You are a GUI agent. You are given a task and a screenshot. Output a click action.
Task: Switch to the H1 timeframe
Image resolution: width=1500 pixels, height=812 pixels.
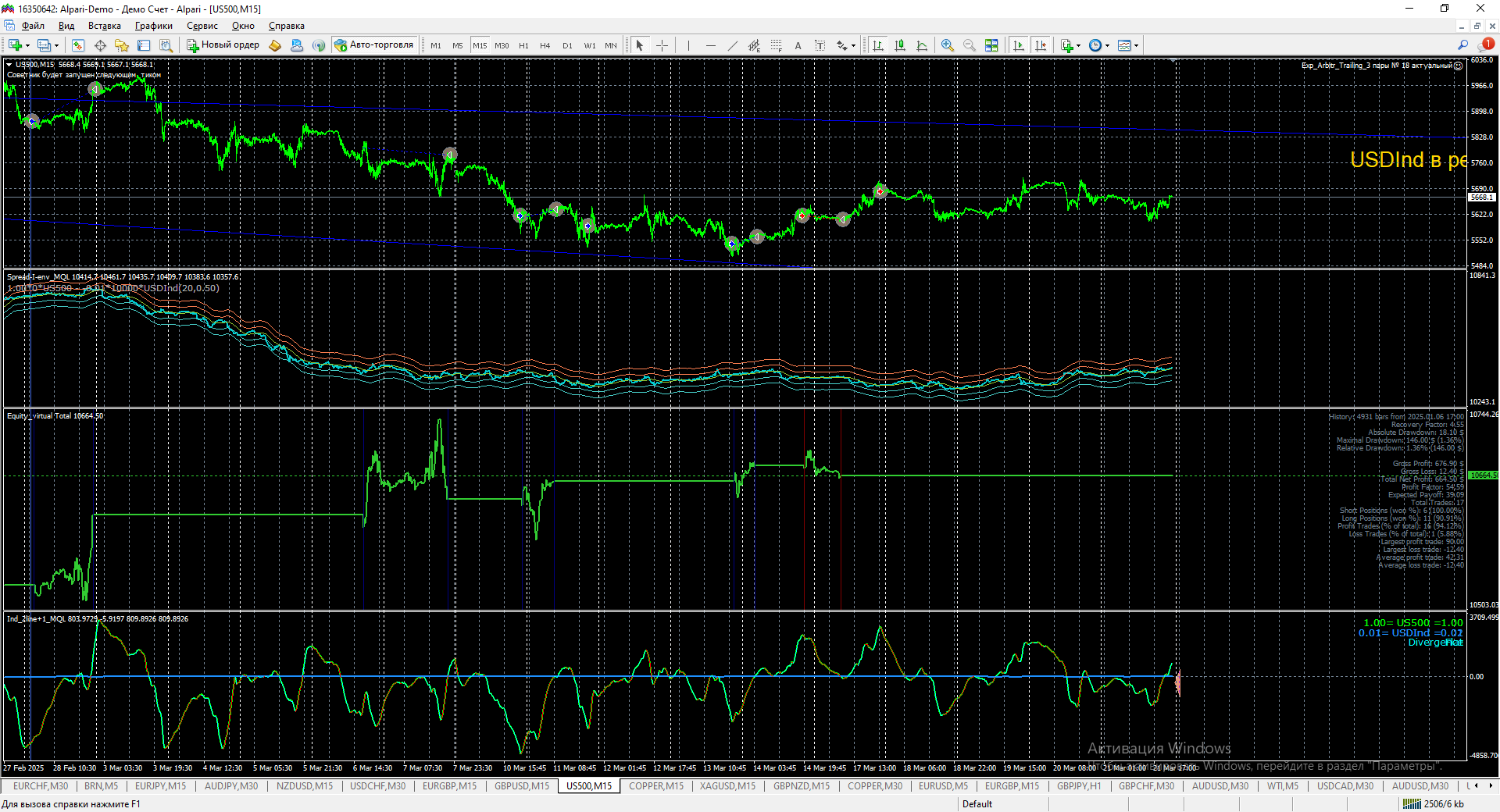pyautogui.click(x=523, y=45)
